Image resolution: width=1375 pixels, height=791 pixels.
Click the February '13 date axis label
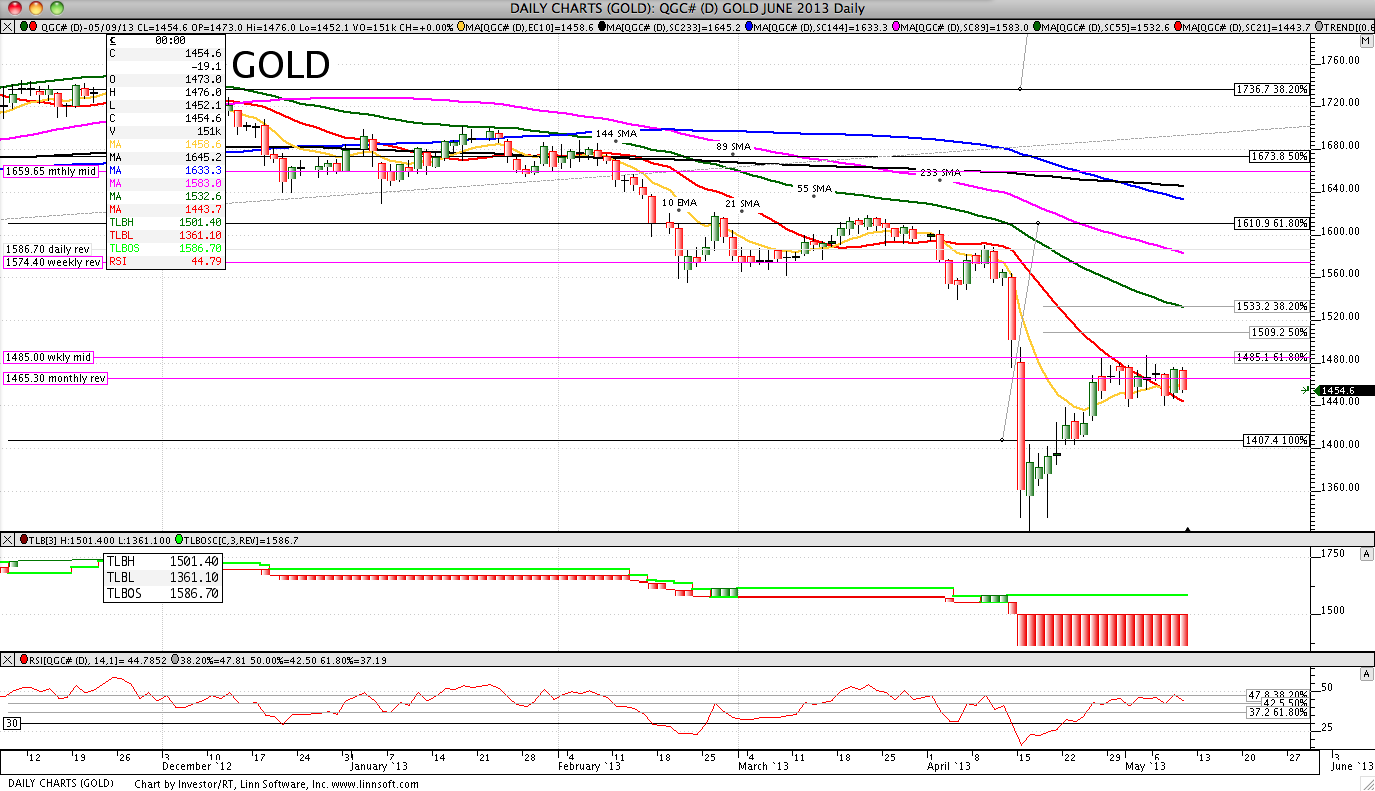[x=590, y=767]
